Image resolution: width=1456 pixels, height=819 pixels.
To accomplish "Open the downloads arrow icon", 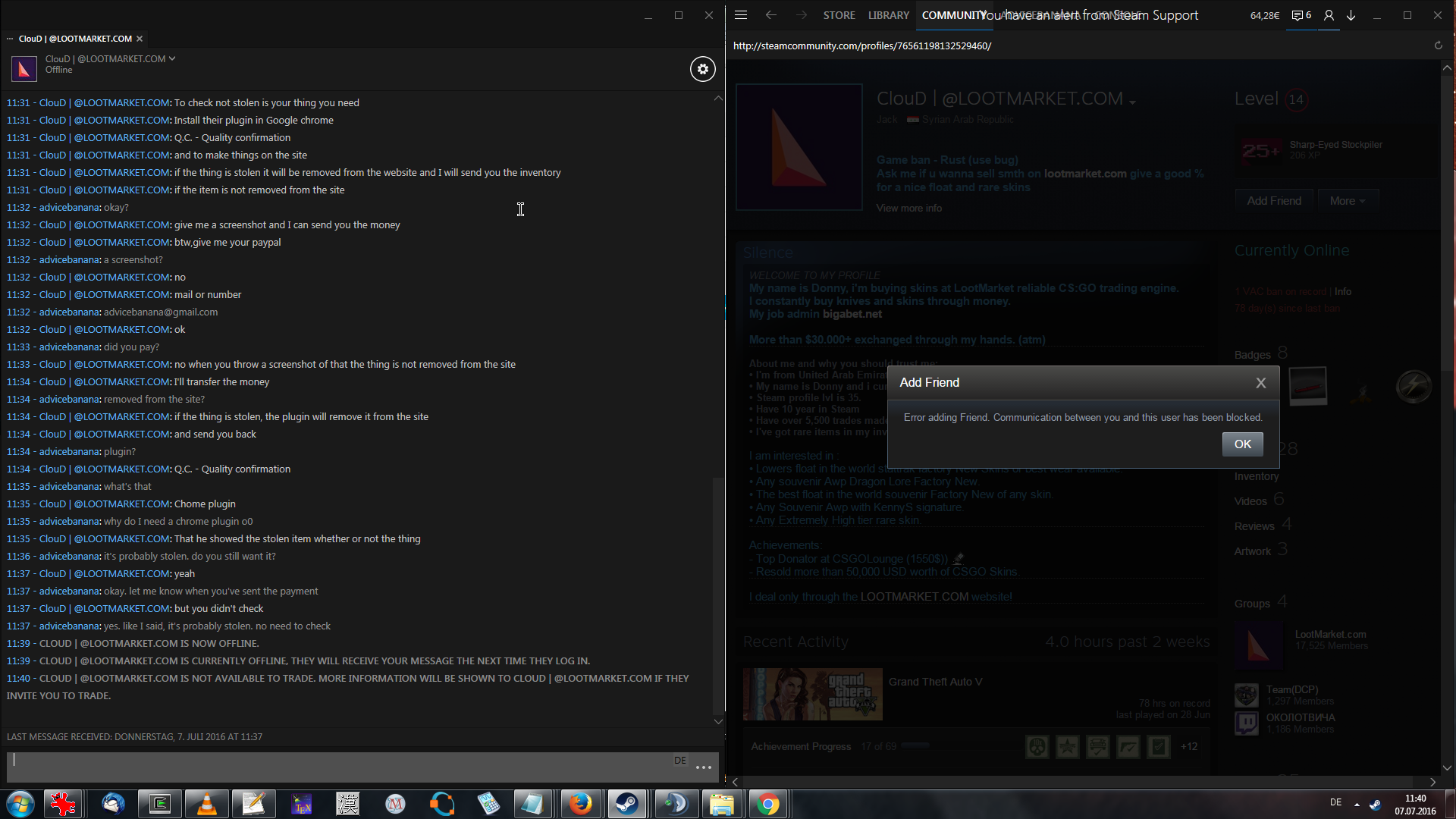I will [x=1351, y=15].
